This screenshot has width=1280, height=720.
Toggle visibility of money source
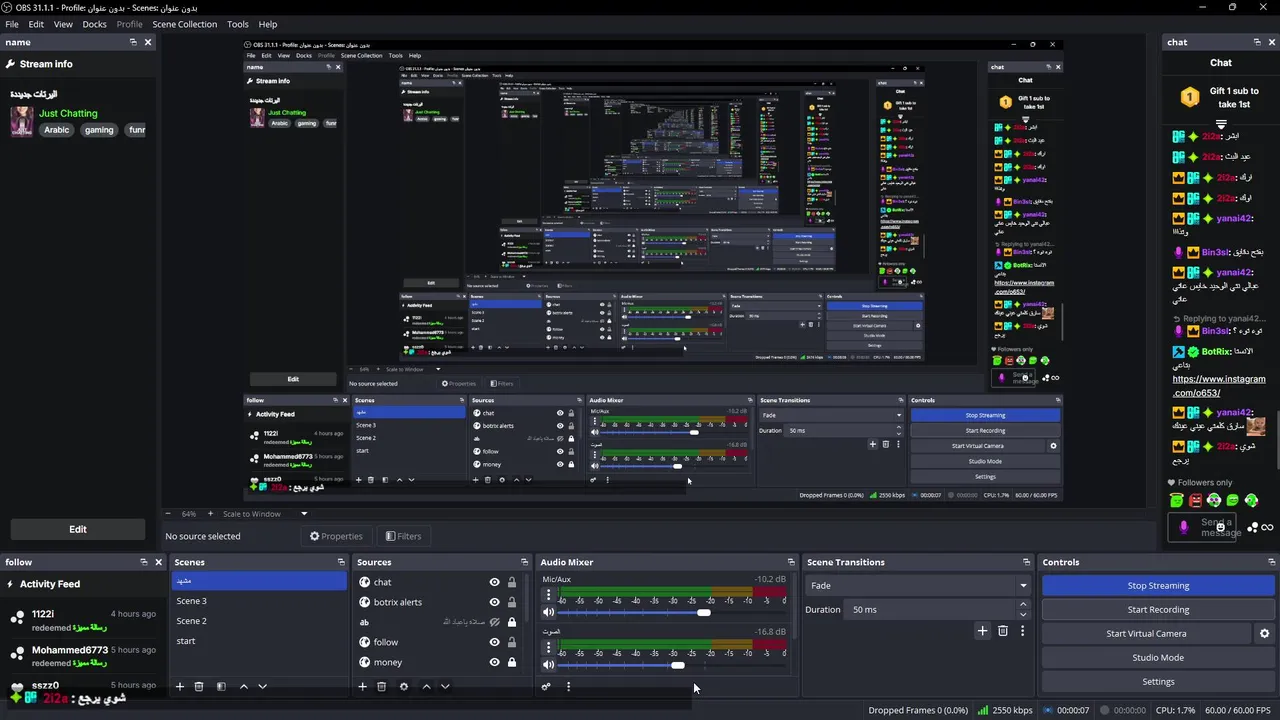click(494, 662)
